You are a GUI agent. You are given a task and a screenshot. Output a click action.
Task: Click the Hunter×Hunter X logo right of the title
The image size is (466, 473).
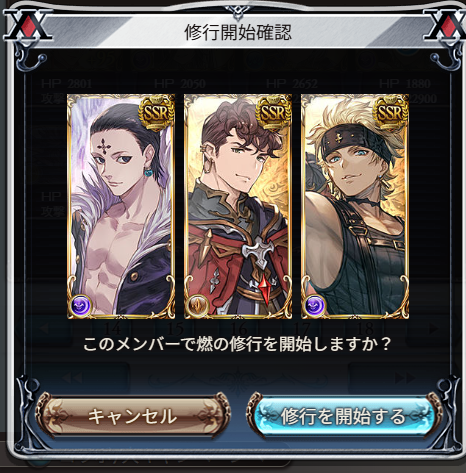(446, 25)
